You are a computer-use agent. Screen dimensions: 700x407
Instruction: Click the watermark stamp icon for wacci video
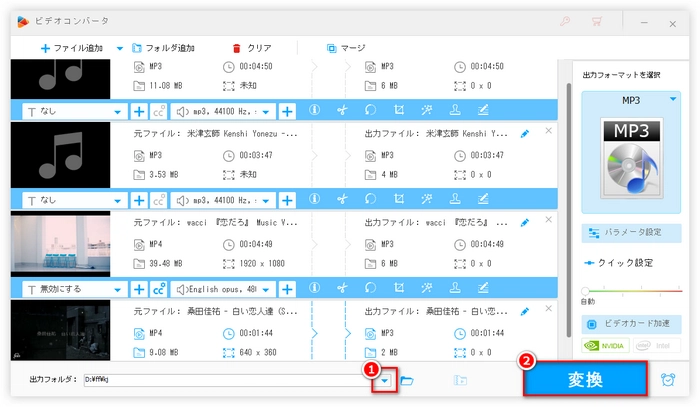pyautogui.click(x=454, y=289)
